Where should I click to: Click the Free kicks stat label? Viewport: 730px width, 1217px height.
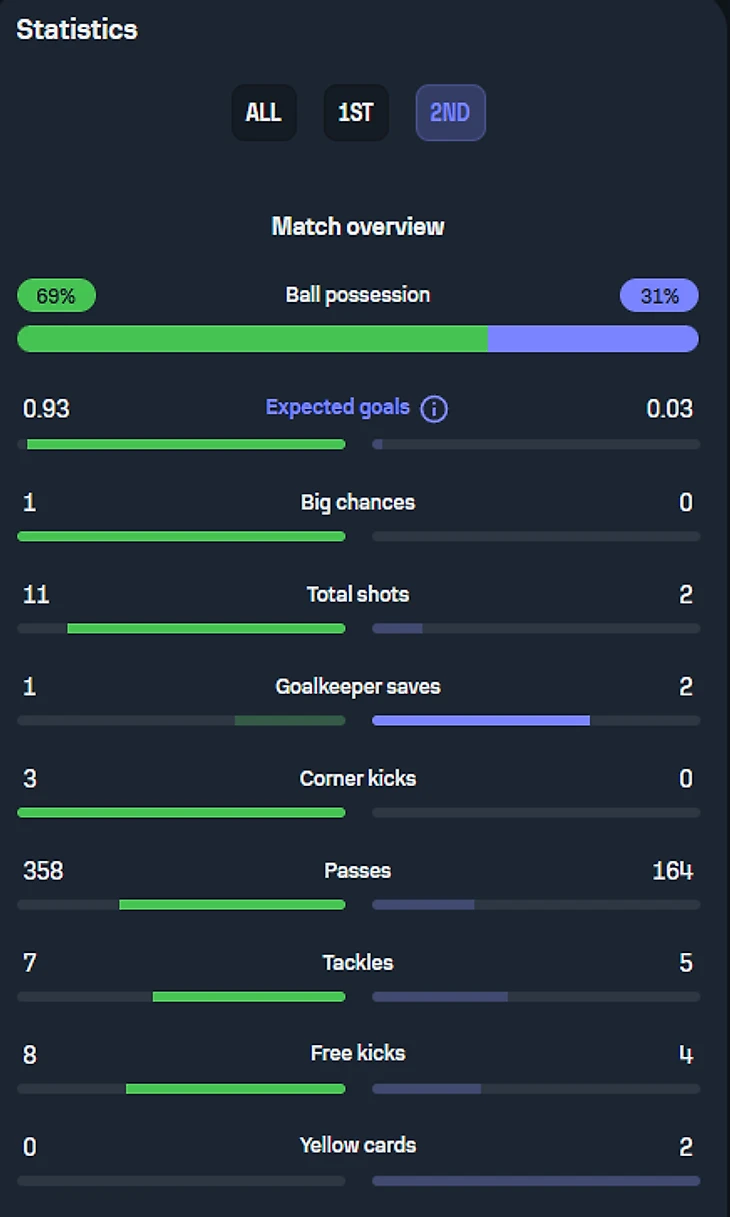[358, 1053]
